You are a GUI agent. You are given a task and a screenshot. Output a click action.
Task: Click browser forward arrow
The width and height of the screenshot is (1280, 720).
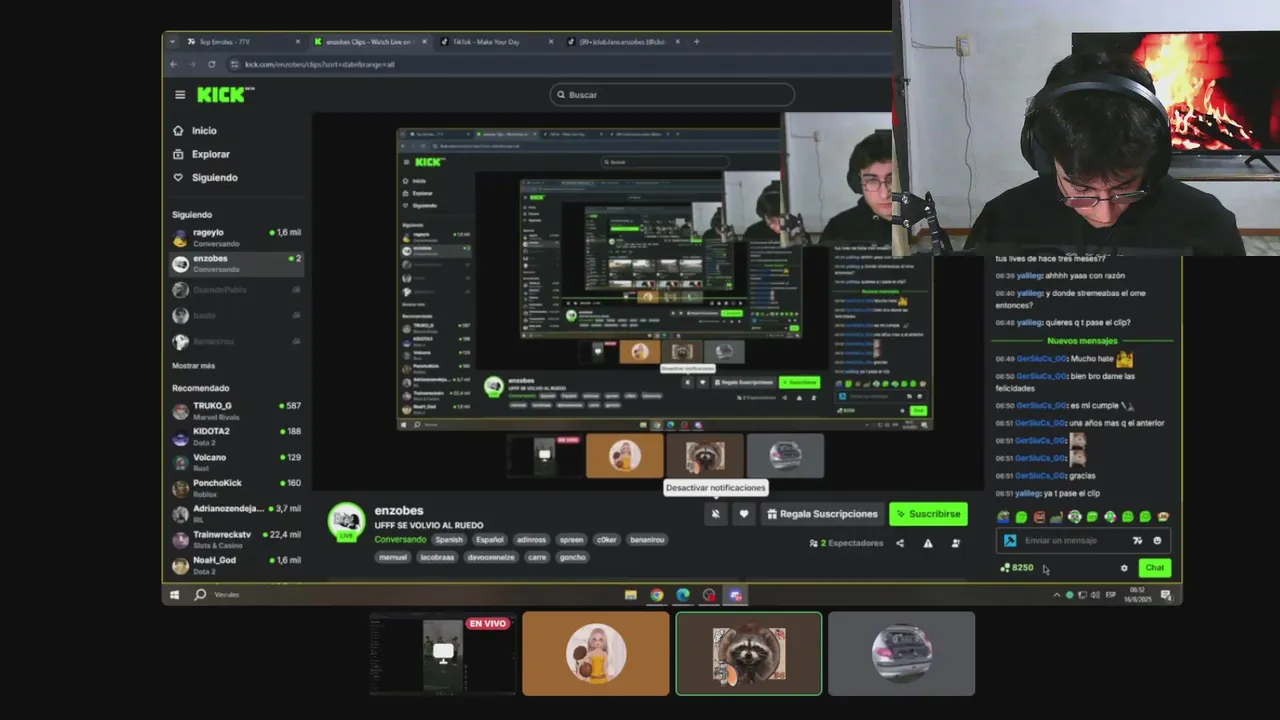[192, 64]
